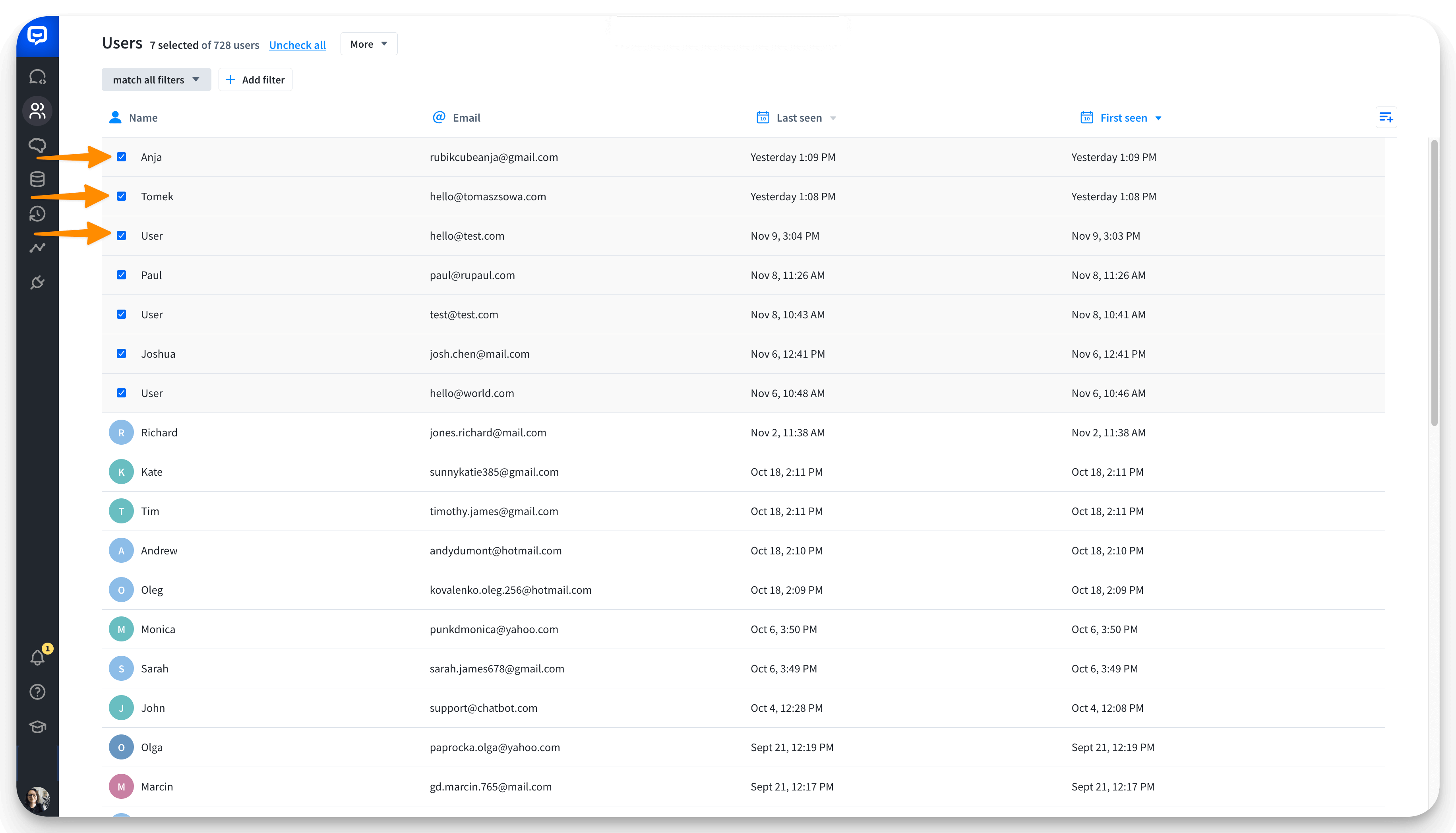Uncheck the hello@test.com user checkbox
Image resolution: width=1456 pixels, height=833 pixels.
pos(121,236)
